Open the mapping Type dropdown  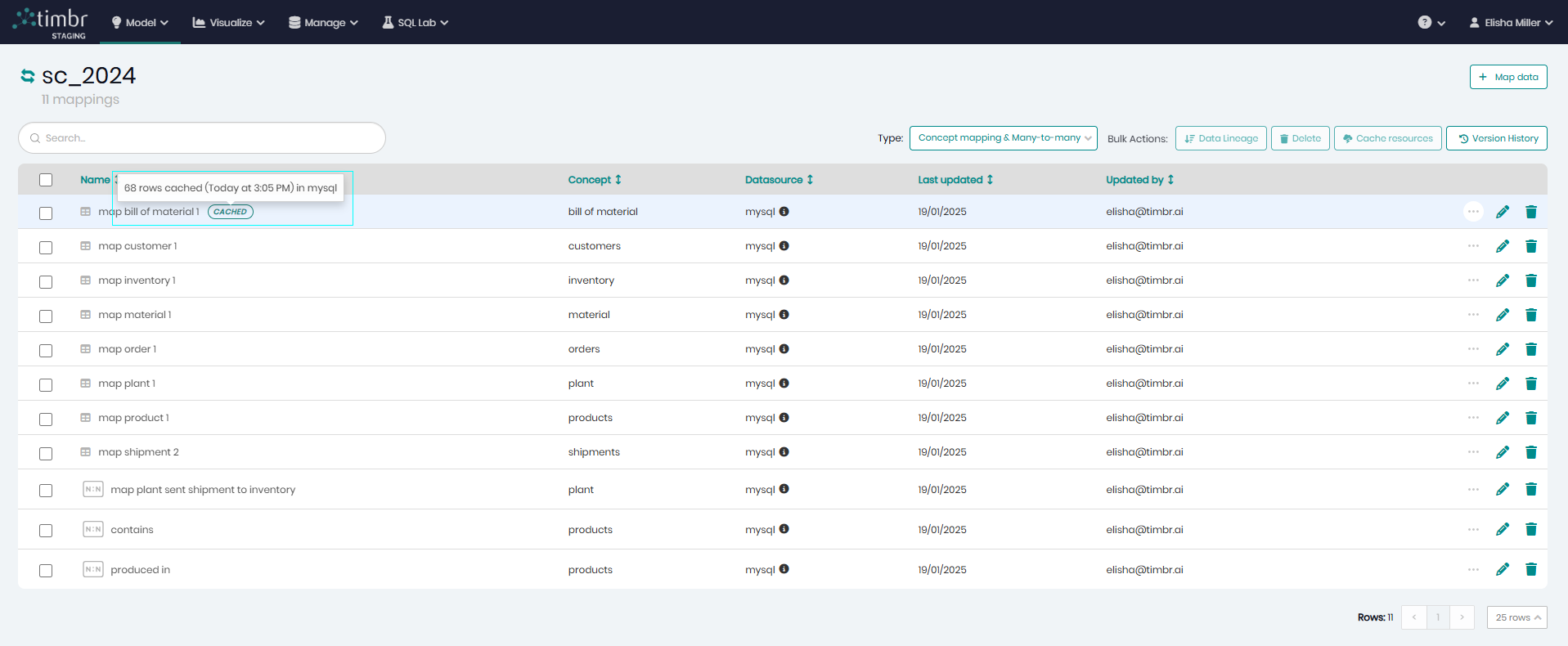click(x=1004, y=138)
